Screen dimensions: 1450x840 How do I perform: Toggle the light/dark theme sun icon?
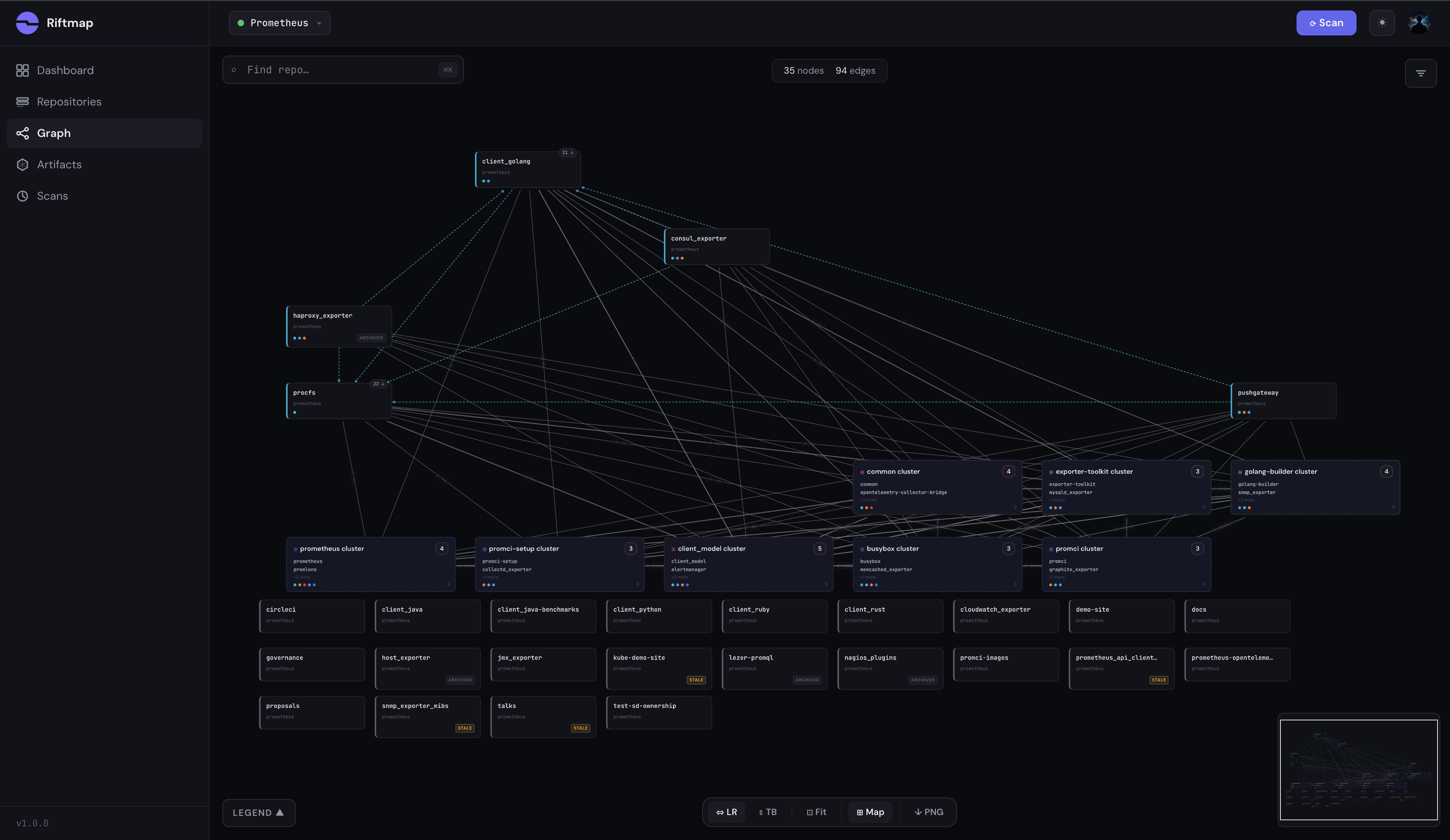pyautogui.click(x=1382, y=23)
